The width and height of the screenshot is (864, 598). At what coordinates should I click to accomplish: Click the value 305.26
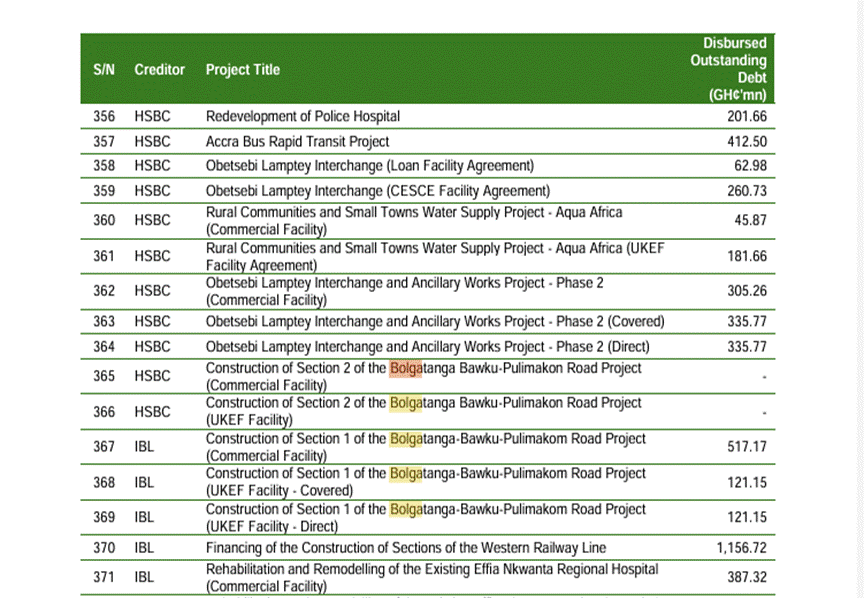pyautogui.click(x=747, y=291)
